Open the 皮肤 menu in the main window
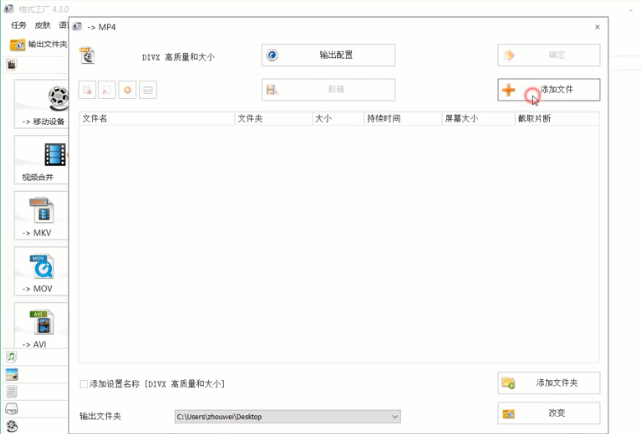The height and width of the screenshot is (434, 642). 43,25
